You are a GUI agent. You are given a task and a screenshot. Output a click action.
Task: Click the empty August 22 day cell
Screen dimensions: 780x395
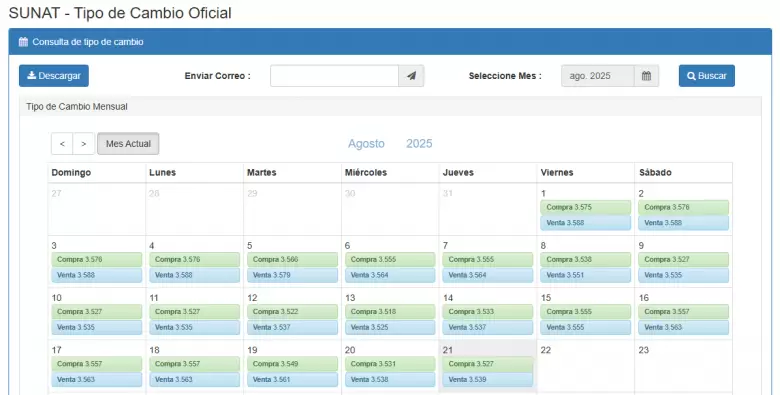[585, 367]
